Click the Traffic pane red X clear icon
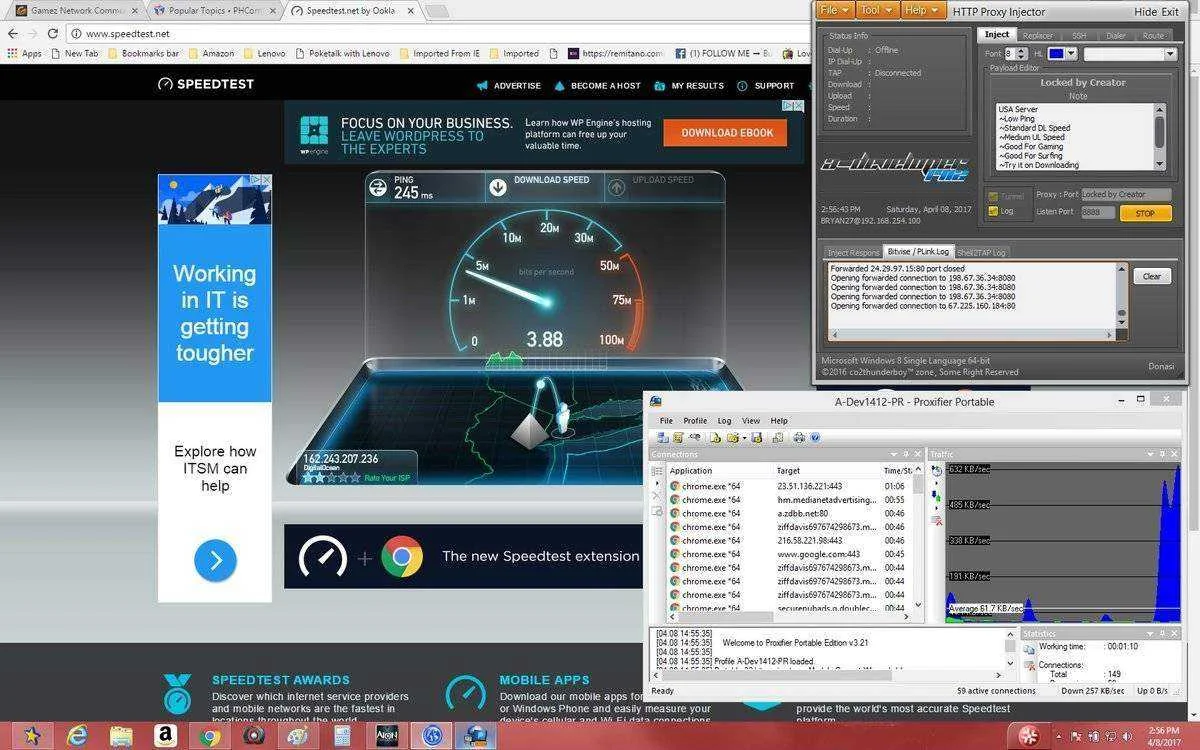Screen dimensions: 1200x750 (x=937, y=520)
